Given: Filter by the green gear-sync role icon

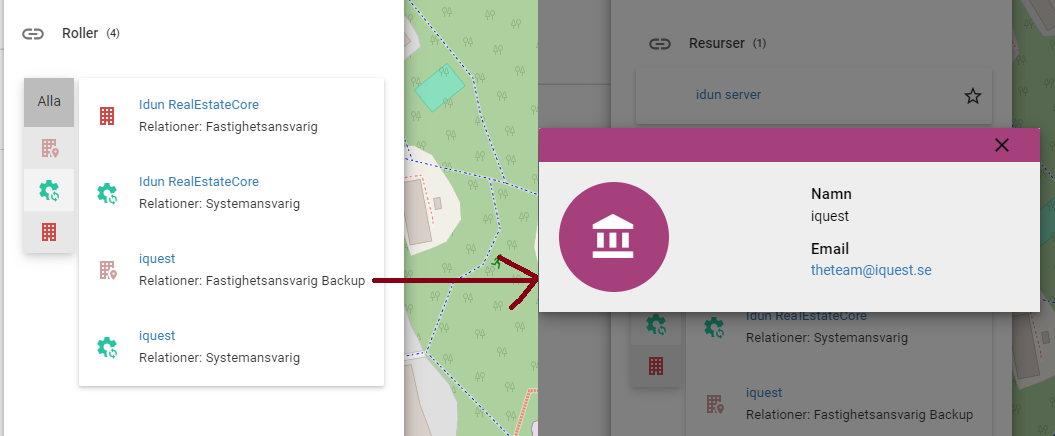Looking at the screenshot, I should click(49, 191).
